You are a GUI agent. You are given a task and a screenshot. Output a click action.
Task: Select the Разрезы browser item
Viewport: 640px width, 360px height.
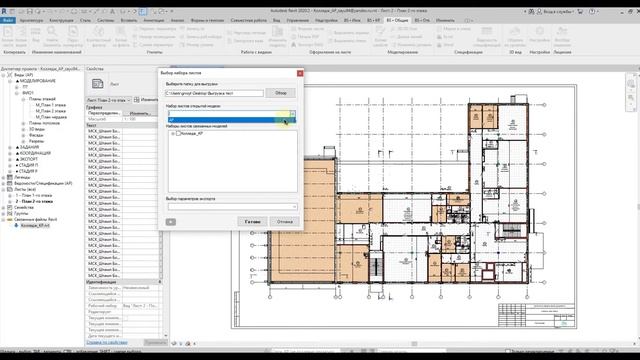pos(36,141)
